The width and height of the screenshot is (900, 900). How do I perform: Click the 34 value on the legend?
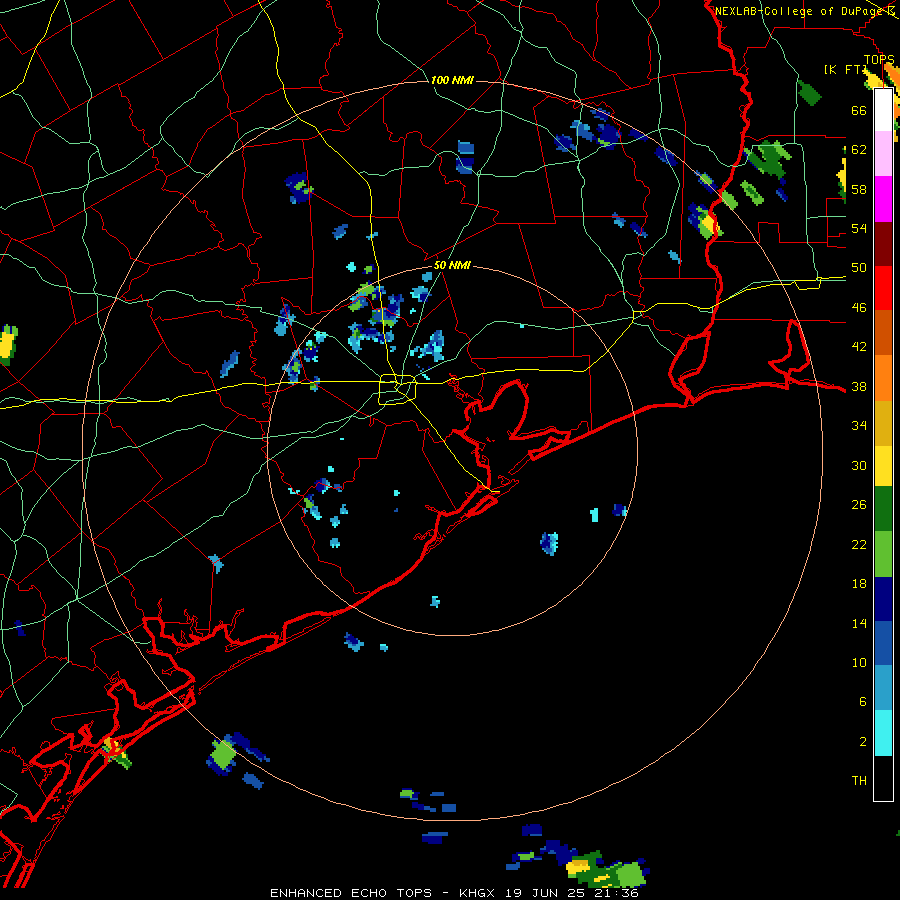click(x=859, y=426)
